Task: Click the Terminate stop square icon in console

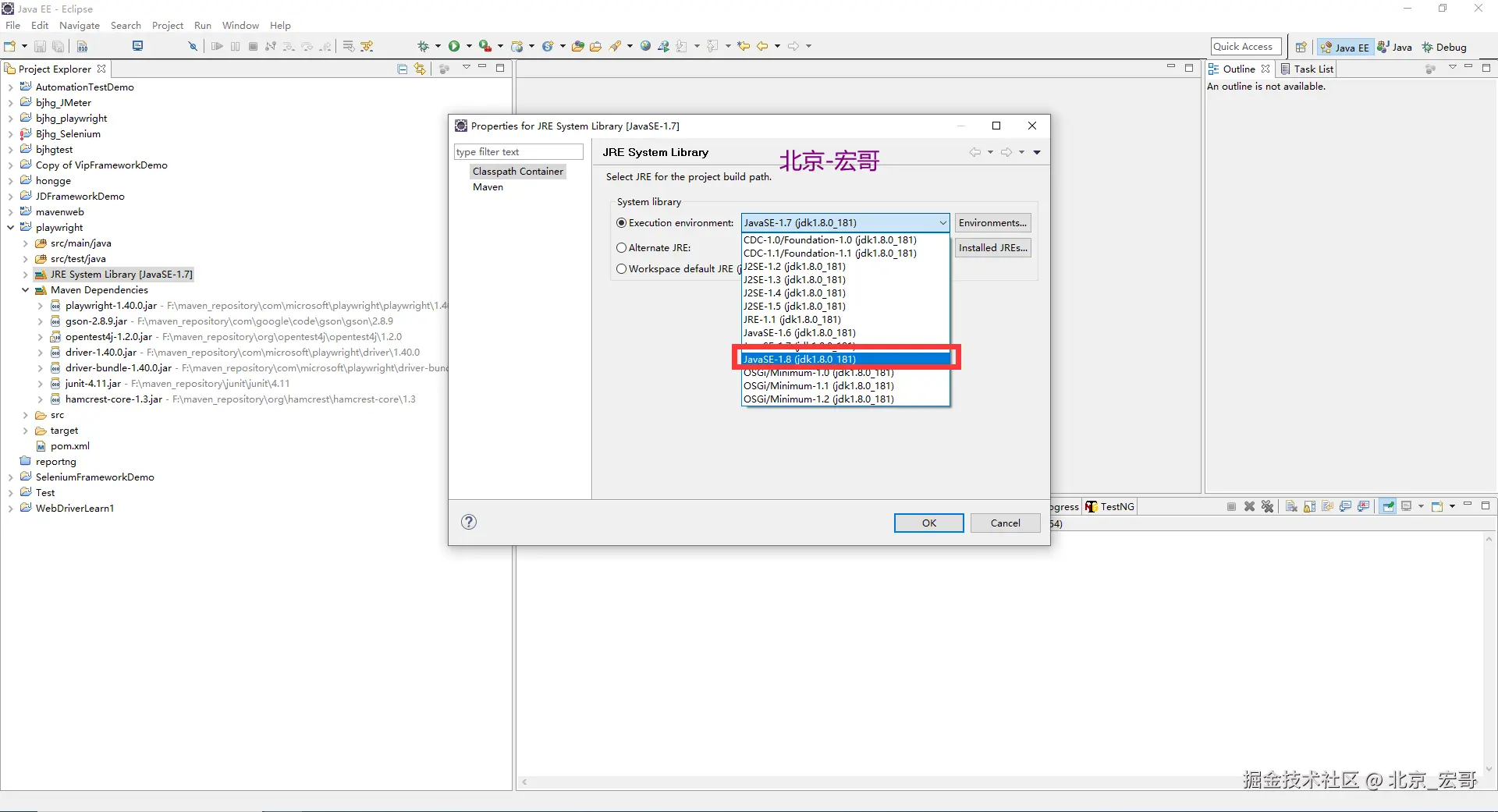Action: coord(1231,506)
